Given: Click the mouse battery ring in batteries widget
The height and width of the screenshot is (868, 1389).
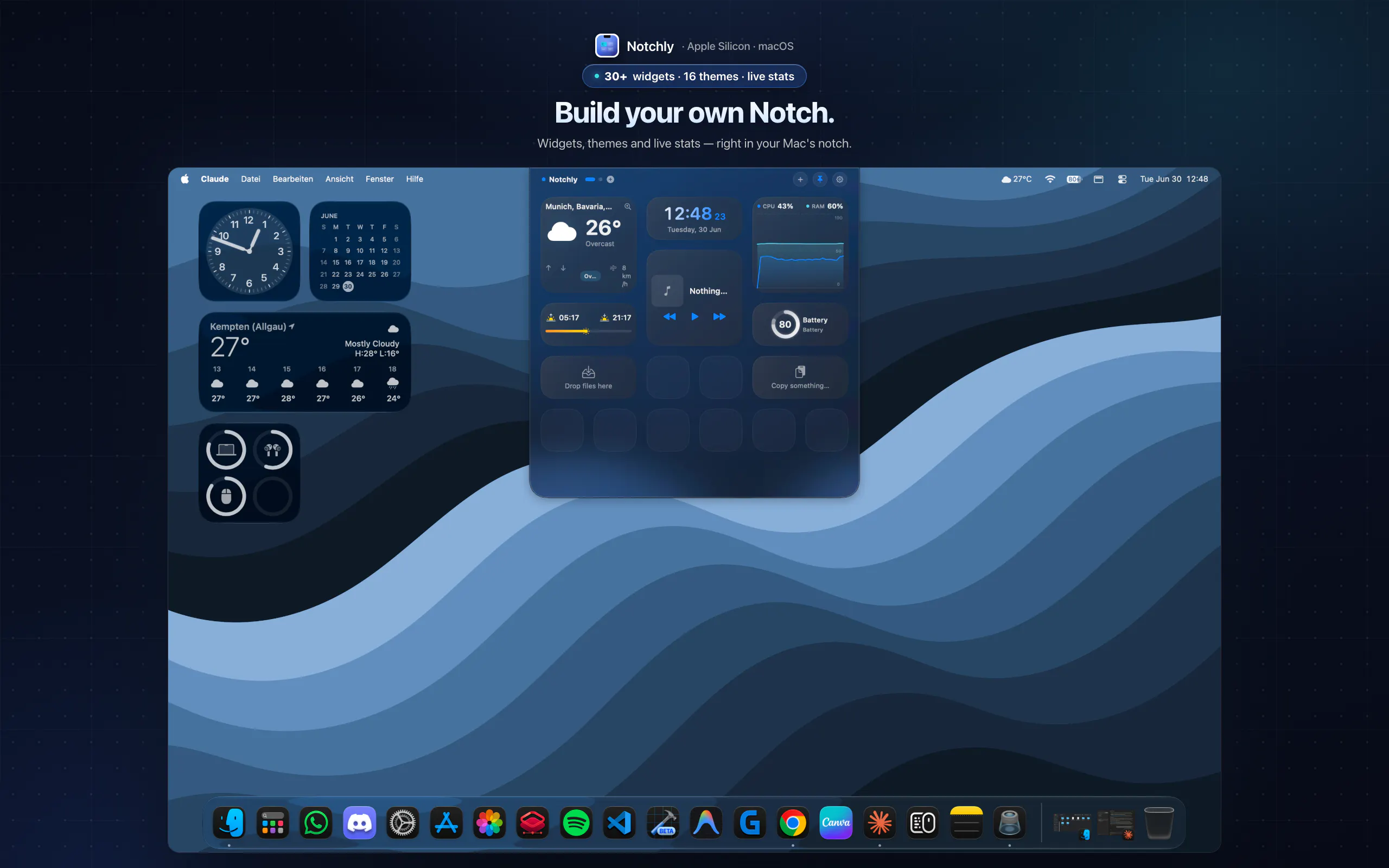Looking at the screenshot, I should tap(226, 496).
